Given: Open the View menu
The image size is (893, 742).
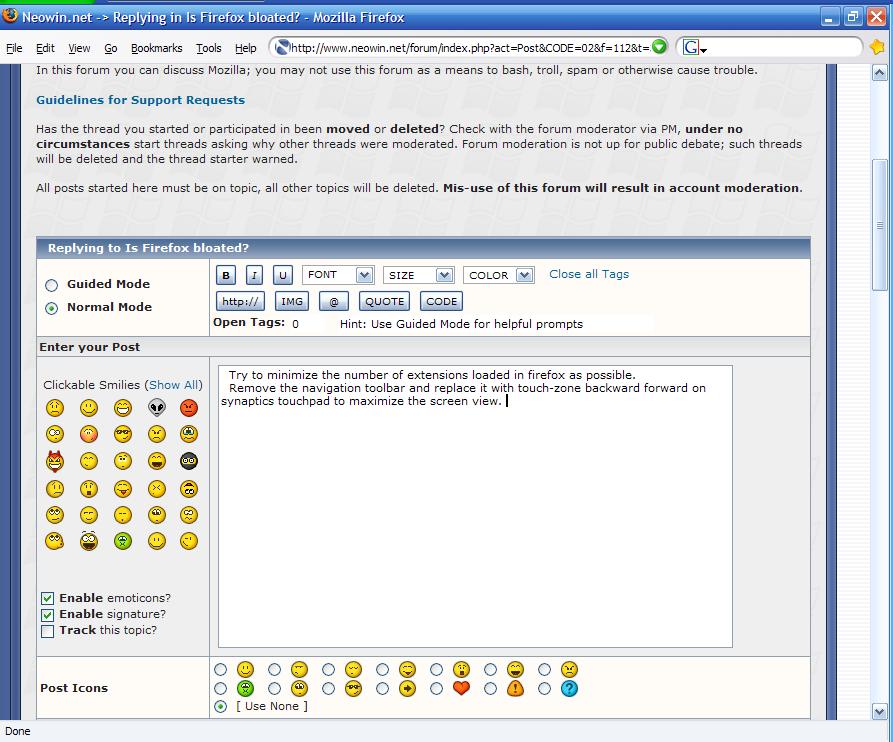Looking at the screenshot, I should click(79, 48).
